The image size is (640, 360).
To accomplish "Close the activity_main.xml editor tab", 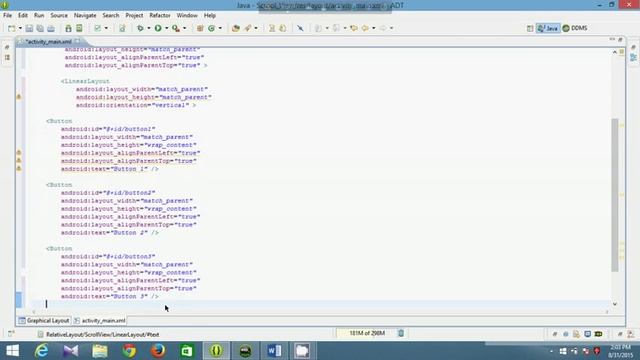I will pos(78,41).
